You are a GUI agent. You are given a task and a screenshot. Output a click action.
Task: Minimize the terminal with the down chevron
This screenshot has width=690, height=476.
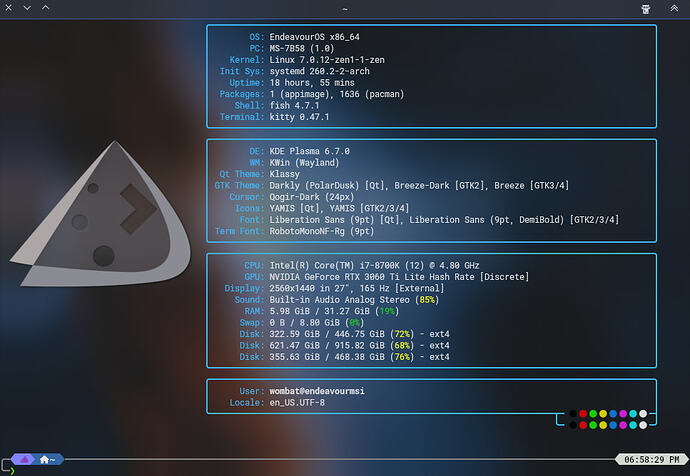pyautogui.click(x=27, y=7)
